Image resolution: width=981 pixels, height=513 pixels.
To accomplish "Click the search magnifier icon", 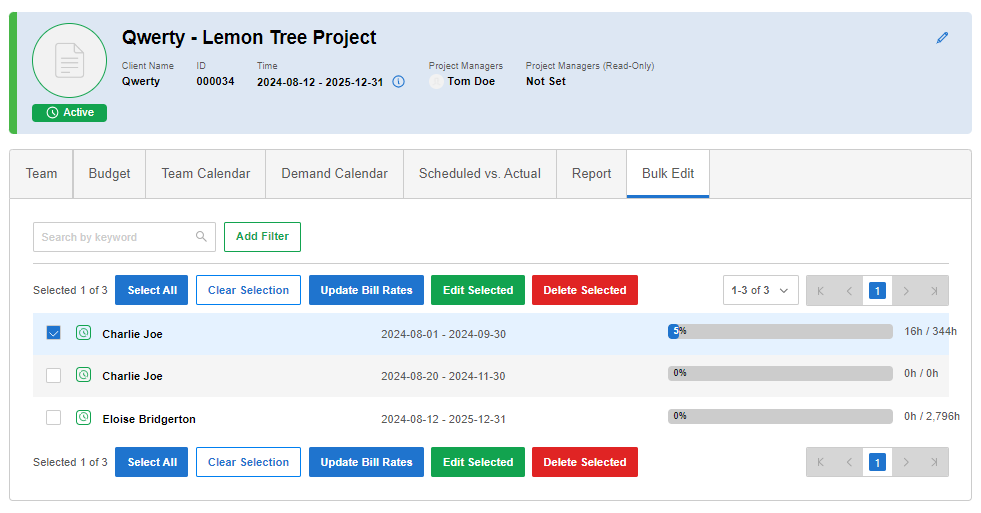I will pos(202,237).
